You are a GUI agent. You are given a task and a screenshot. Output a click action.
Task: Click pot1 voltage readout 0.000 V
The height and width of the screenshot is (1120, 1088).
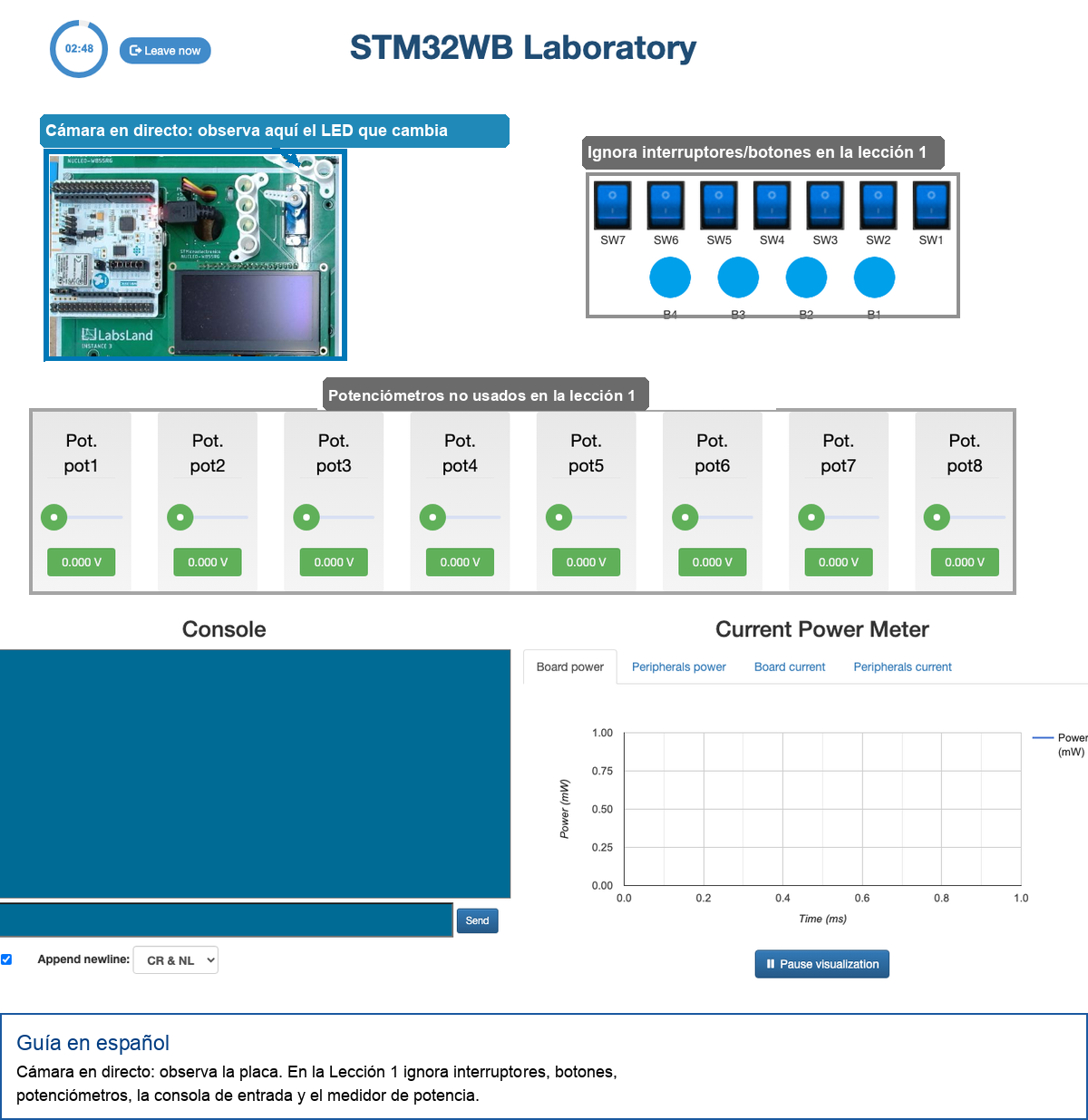[x=82, y=562]
